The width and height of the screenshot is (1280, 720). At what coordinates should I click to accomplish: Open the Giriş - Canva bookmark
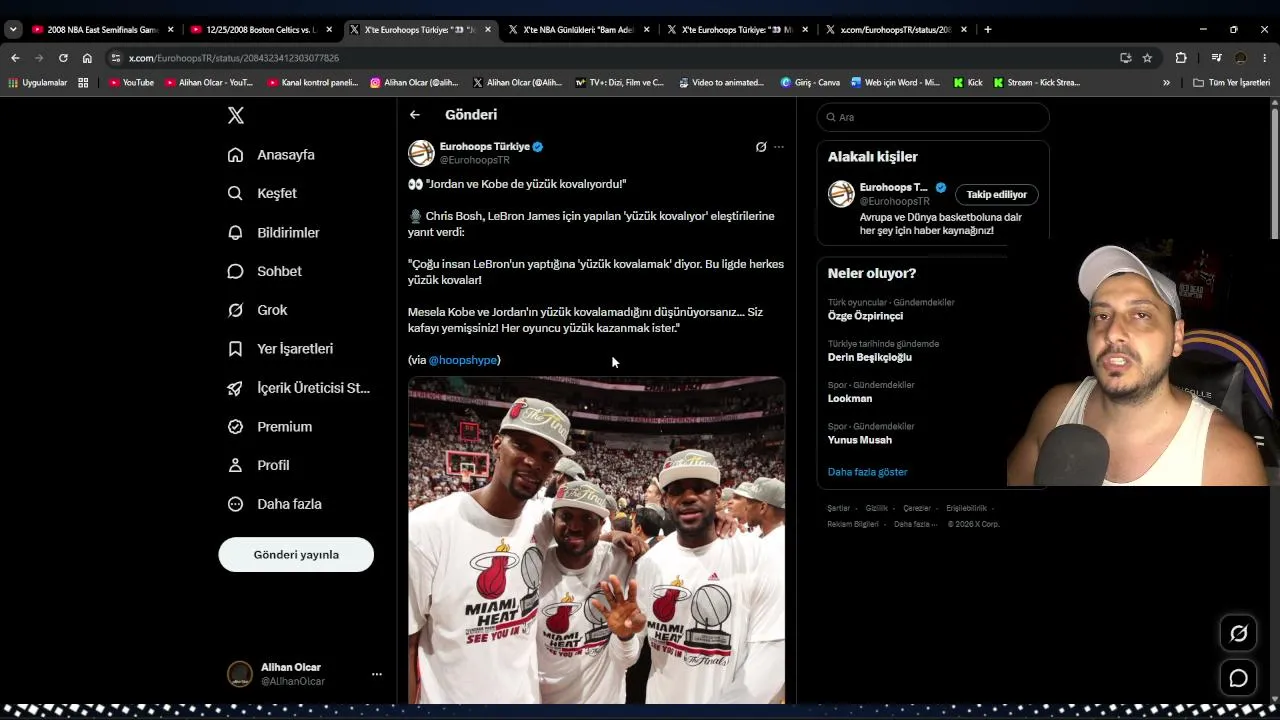[x=810, y=83]
